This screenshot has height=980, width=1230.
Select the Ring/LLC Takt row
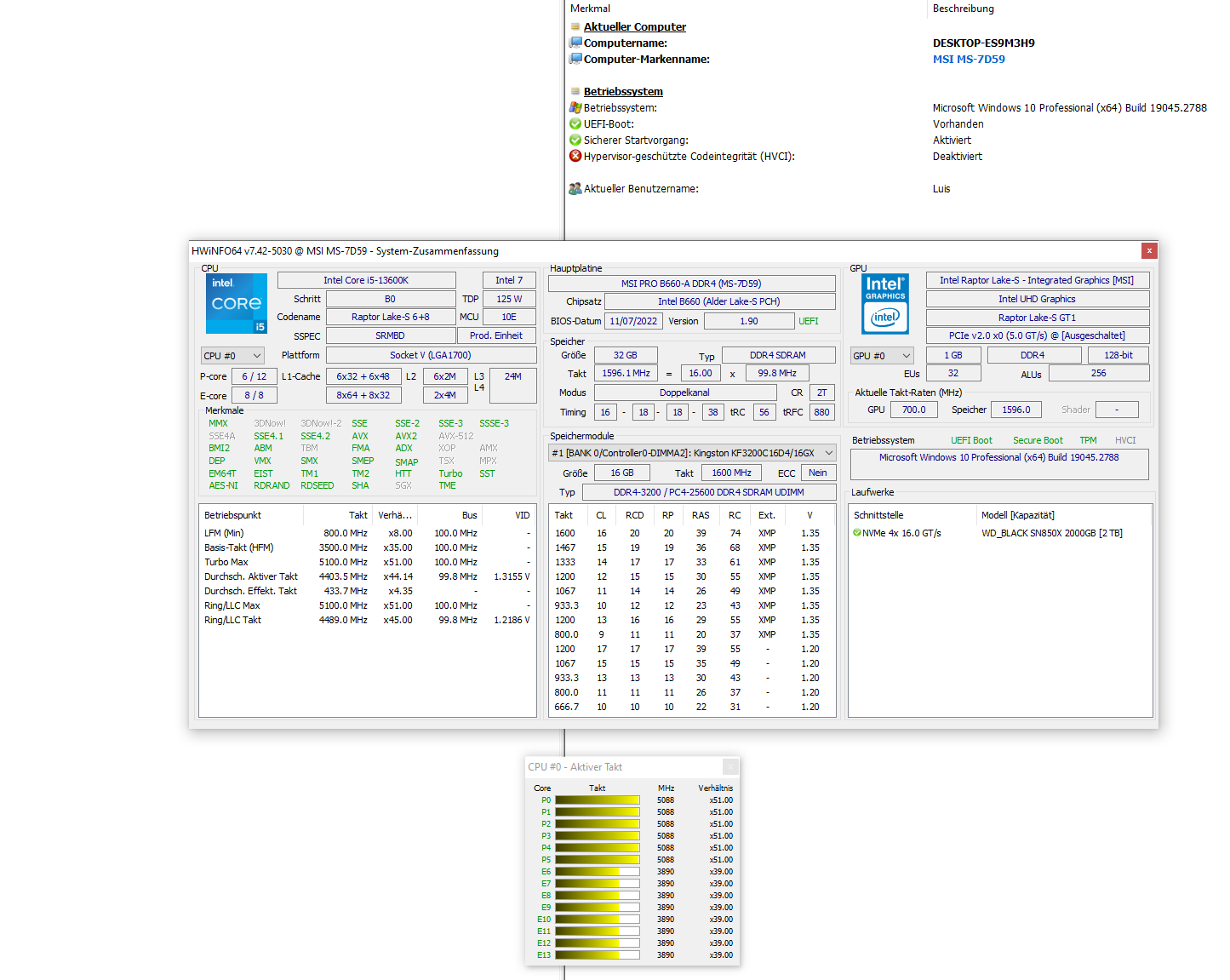(367, 620)
